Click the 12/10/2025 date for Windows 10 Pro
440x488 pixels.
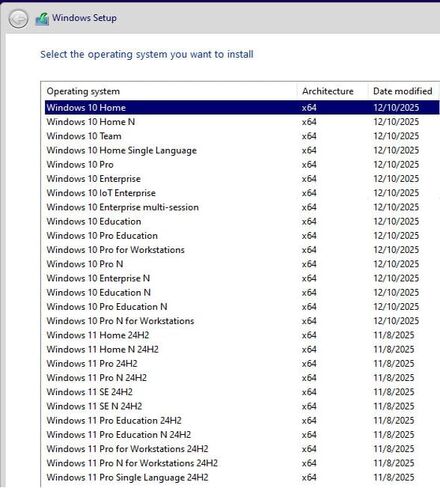396,164
